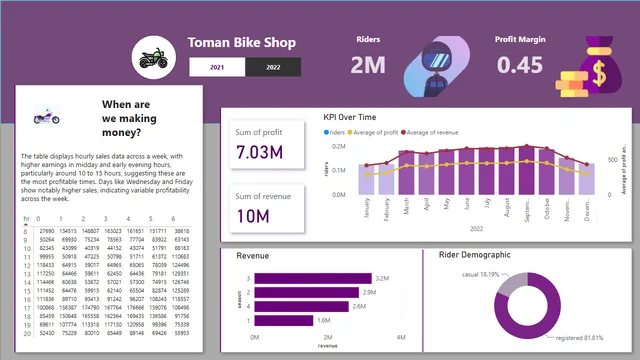Select the October bar in KPI chart
This screenshot has height=360, width=640.
pos(547,172)
